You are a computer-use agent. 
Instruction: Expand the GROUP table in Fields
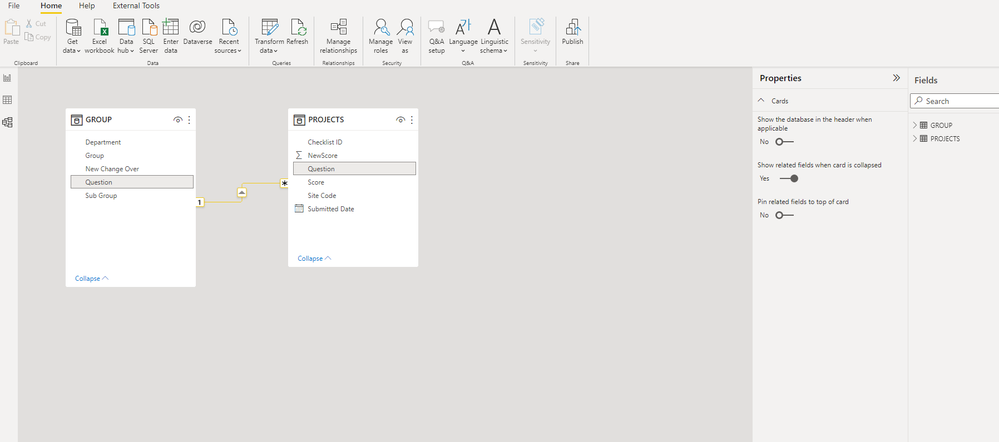pos(916,125)
